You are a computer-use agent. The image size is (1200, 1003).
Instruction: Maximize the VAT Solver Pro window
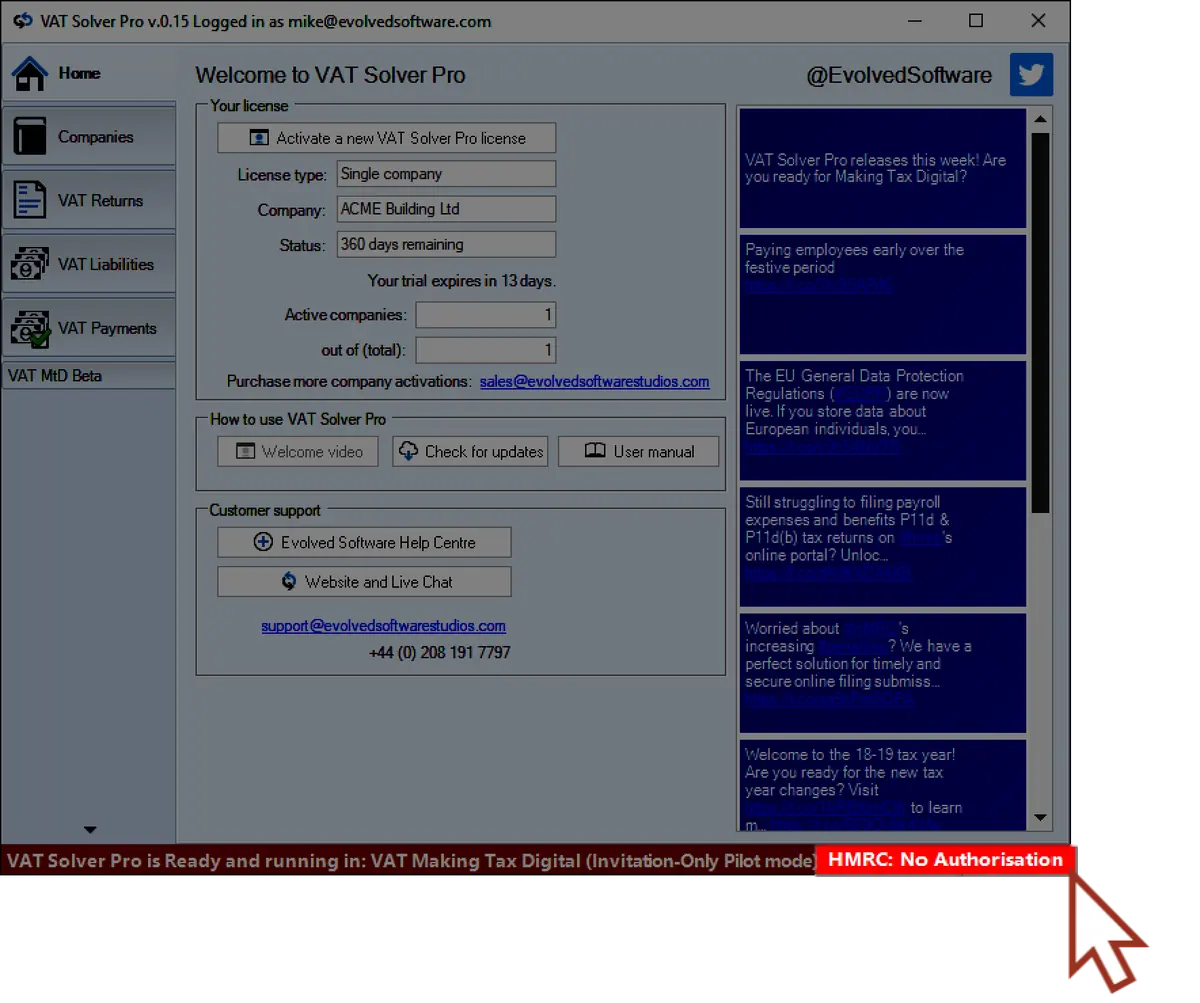coord(976,21)
